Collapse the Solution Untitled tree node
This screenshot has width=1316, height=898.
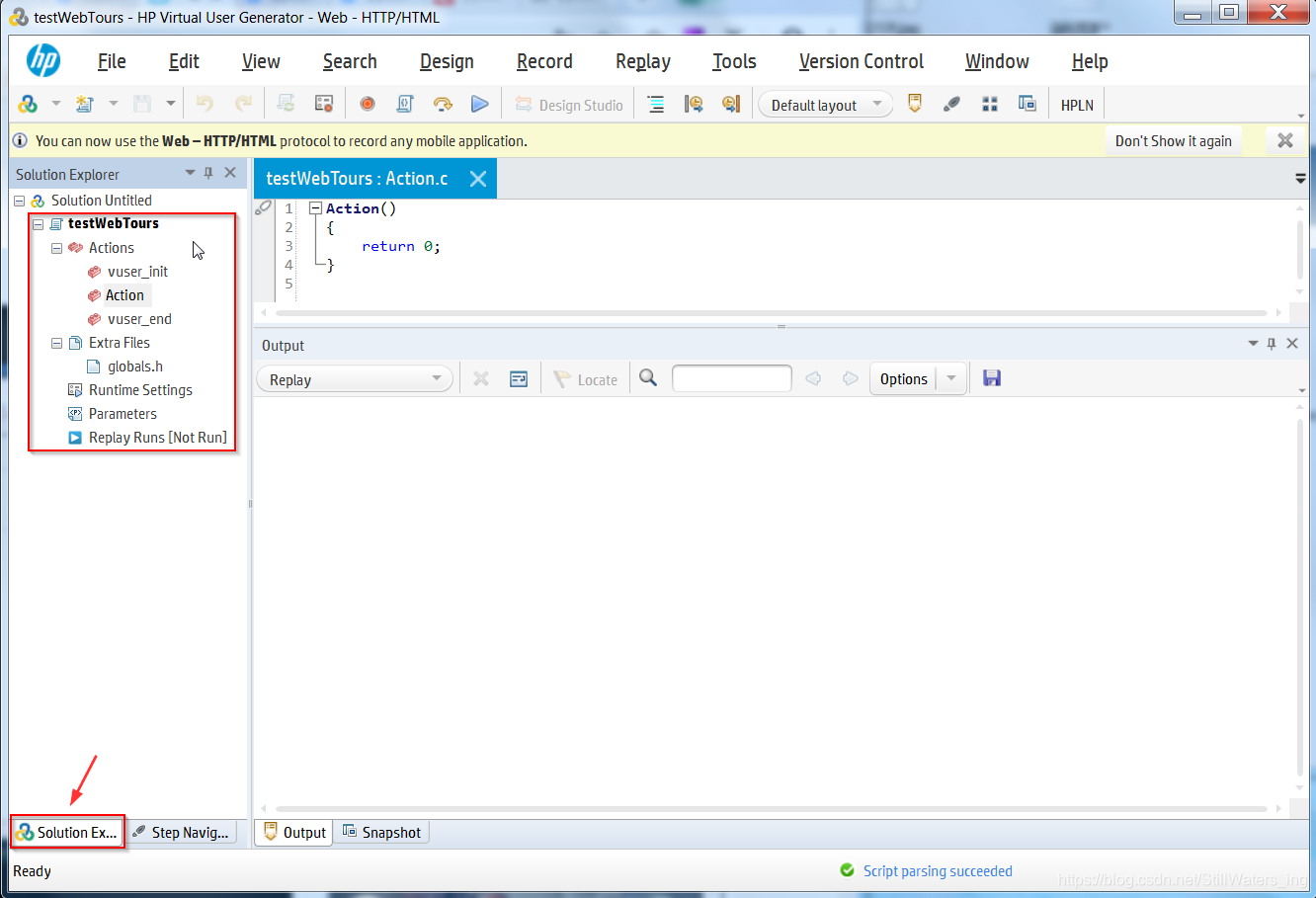[x=19, y=201]
